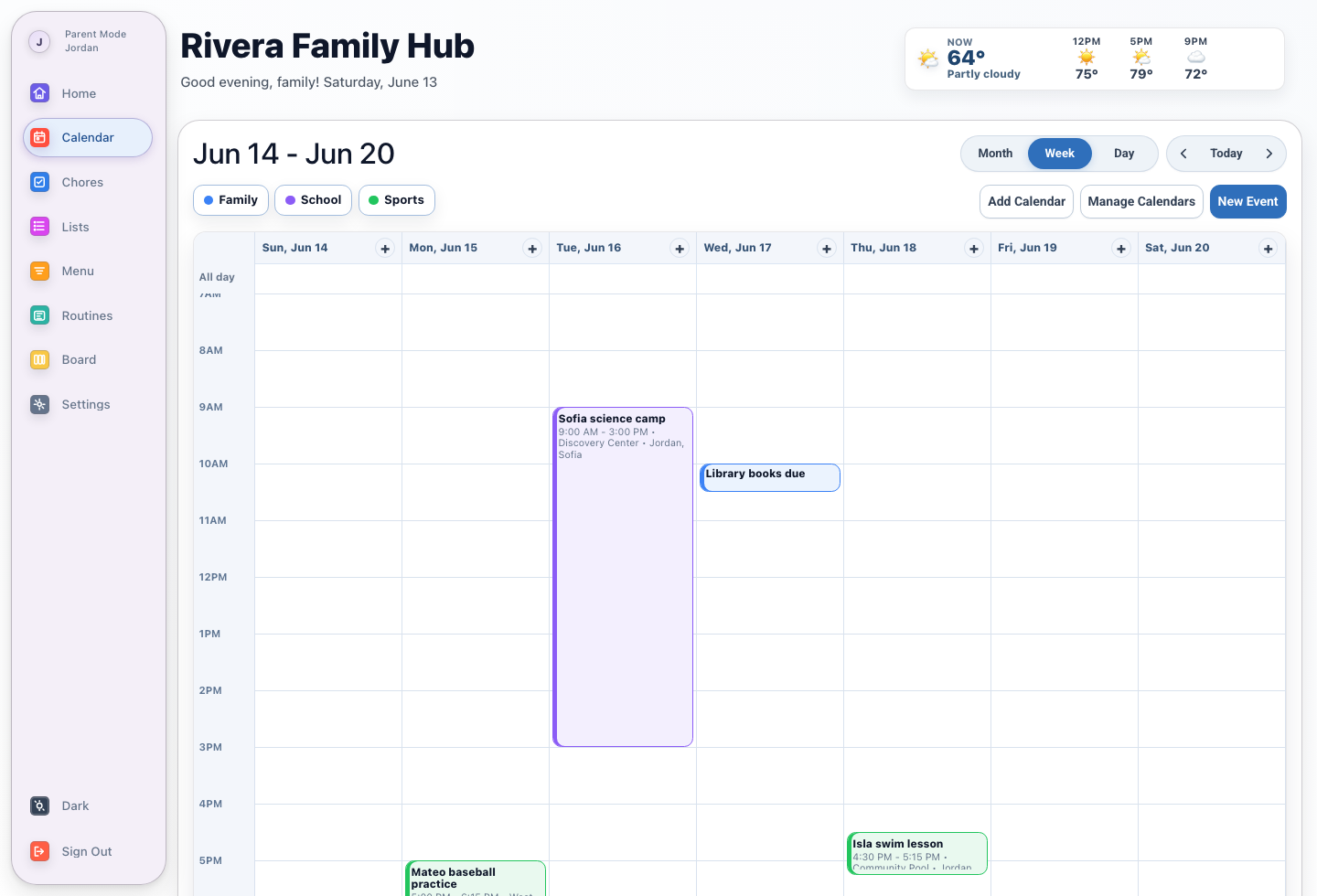Screen dimensions: 1317x896
Task: Click the 12PM sunny forecast icon
Action: tap(1087, 57)
